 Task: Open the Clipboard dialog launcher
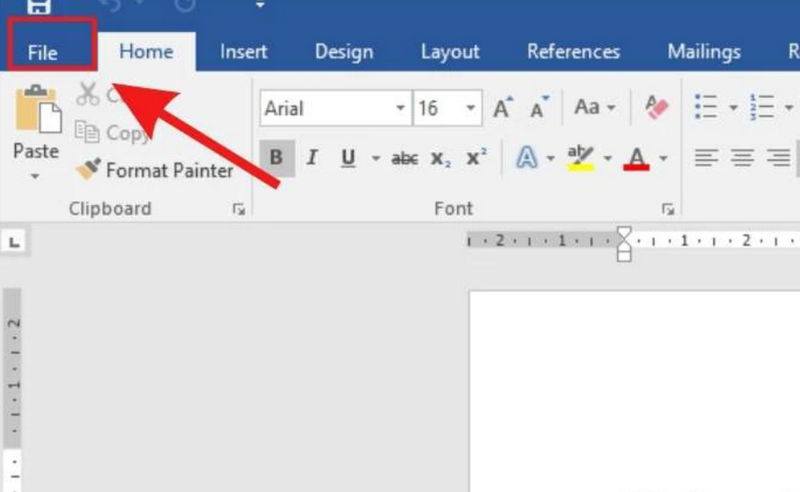click(239, 209)
